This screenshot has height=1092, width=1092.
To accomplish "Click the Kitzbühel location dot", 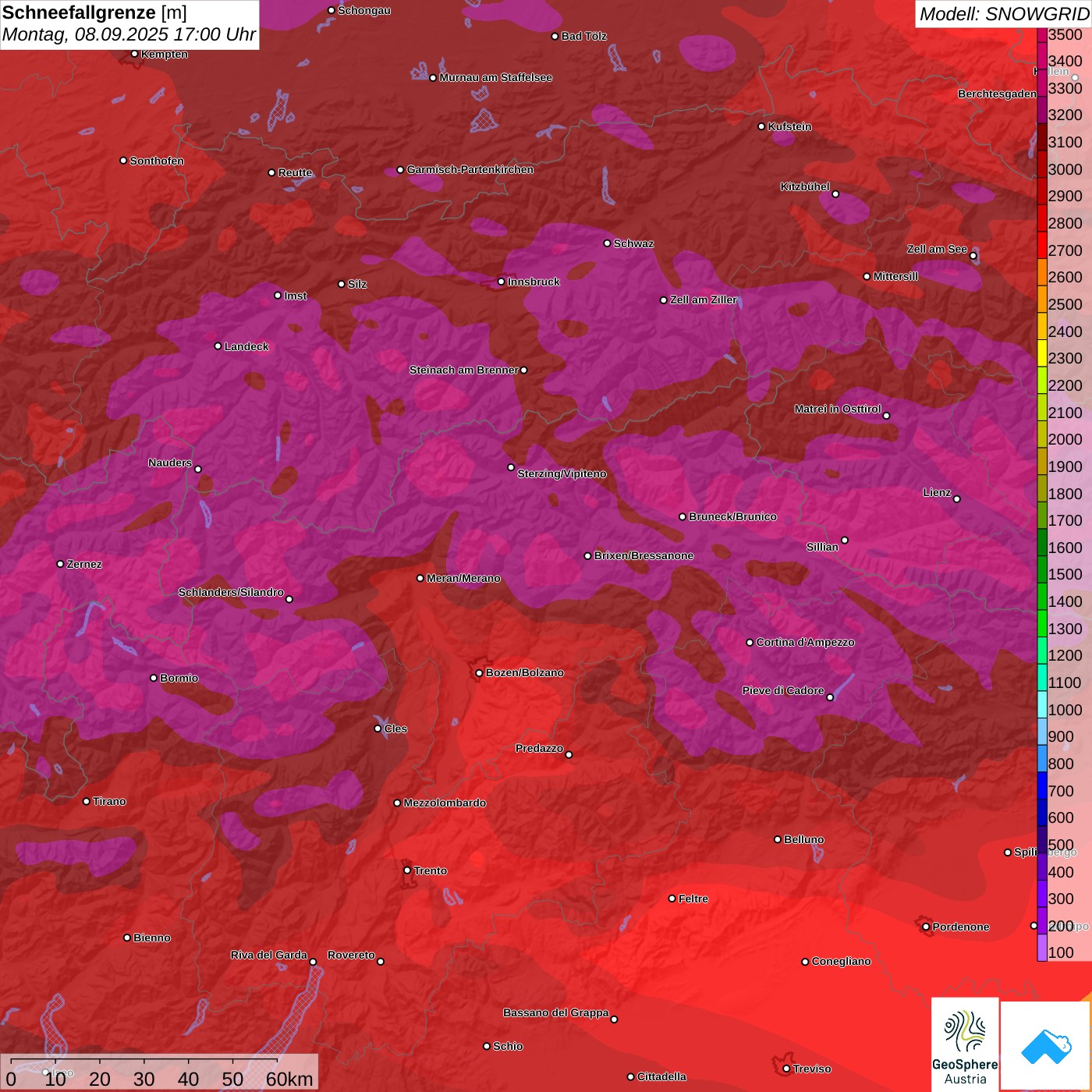I will tap(835, 194).
